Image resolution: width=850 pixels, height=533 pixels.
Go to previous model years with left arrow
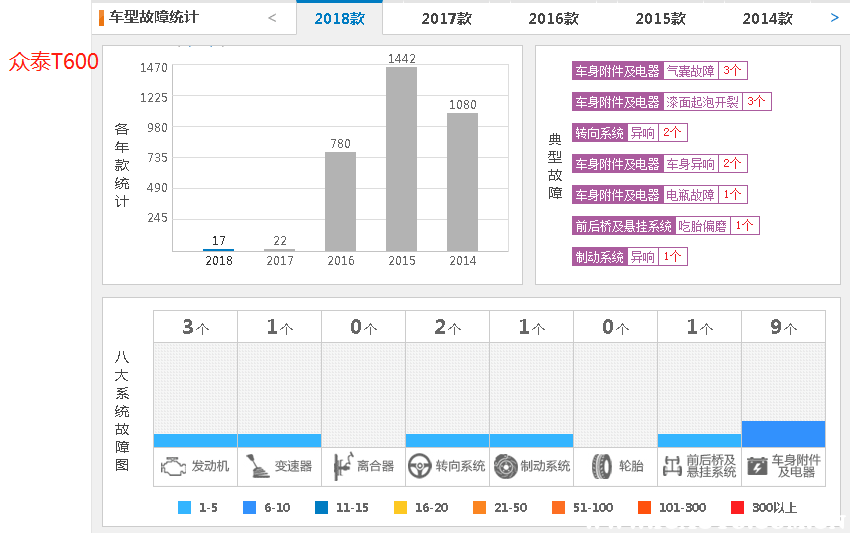(x=272, y=18)
